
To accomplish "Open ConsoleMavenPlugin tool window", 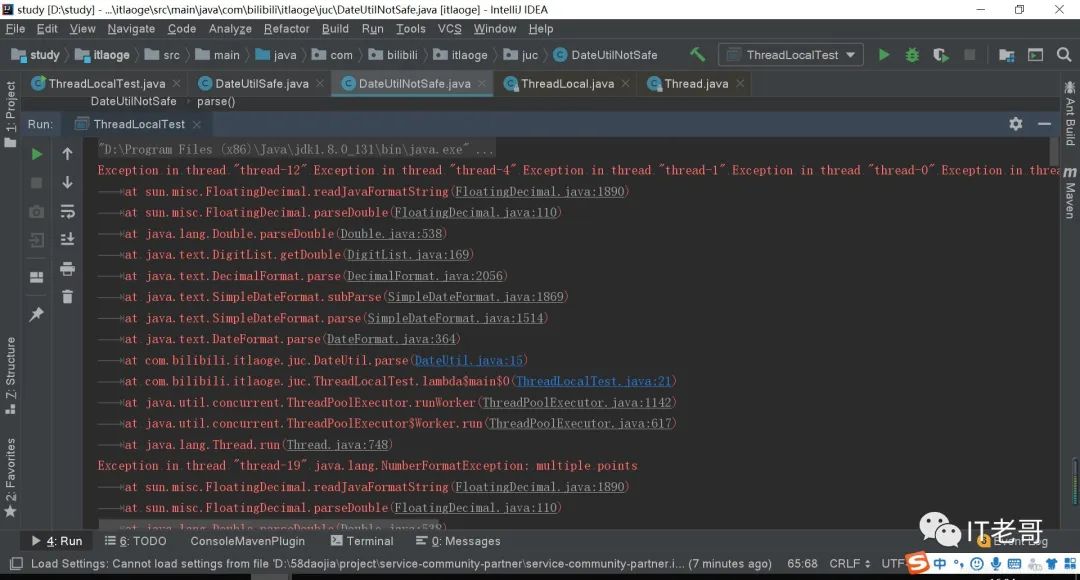I will [247, 541].
